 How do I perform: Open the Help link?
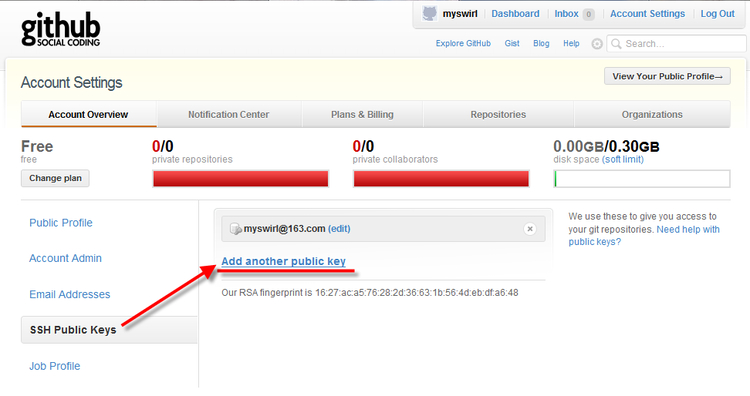(571, 44)
